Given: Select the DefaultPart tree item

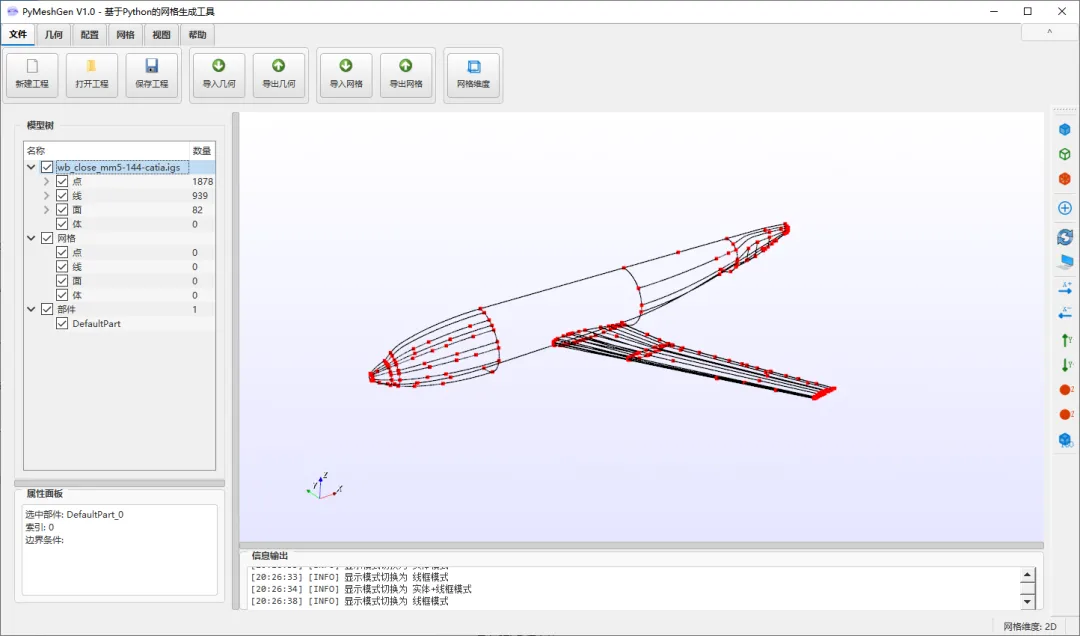Looking at the screenshot, I should 96,323.
